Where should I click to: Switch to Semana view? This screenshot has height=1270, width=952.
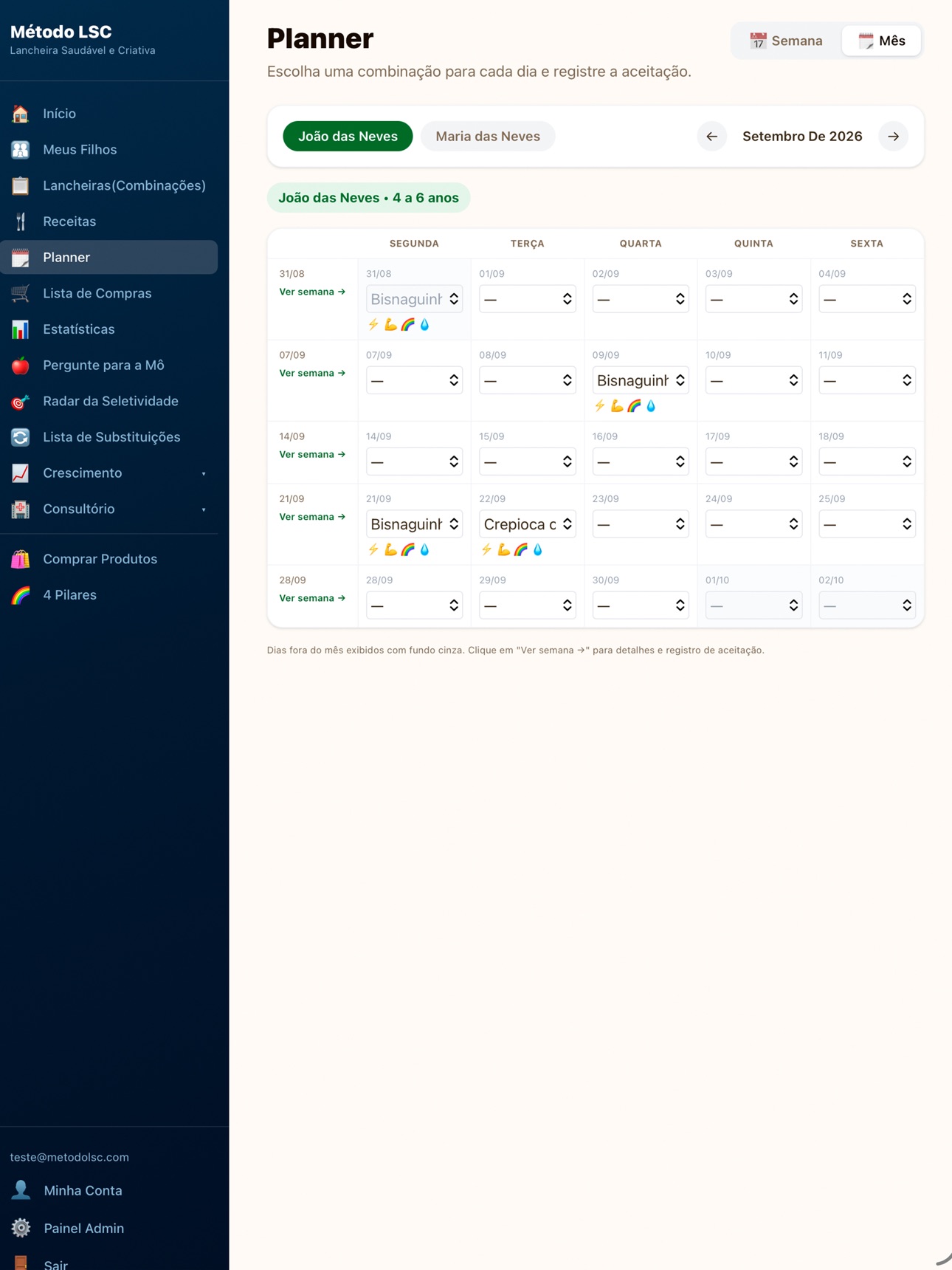786,41
